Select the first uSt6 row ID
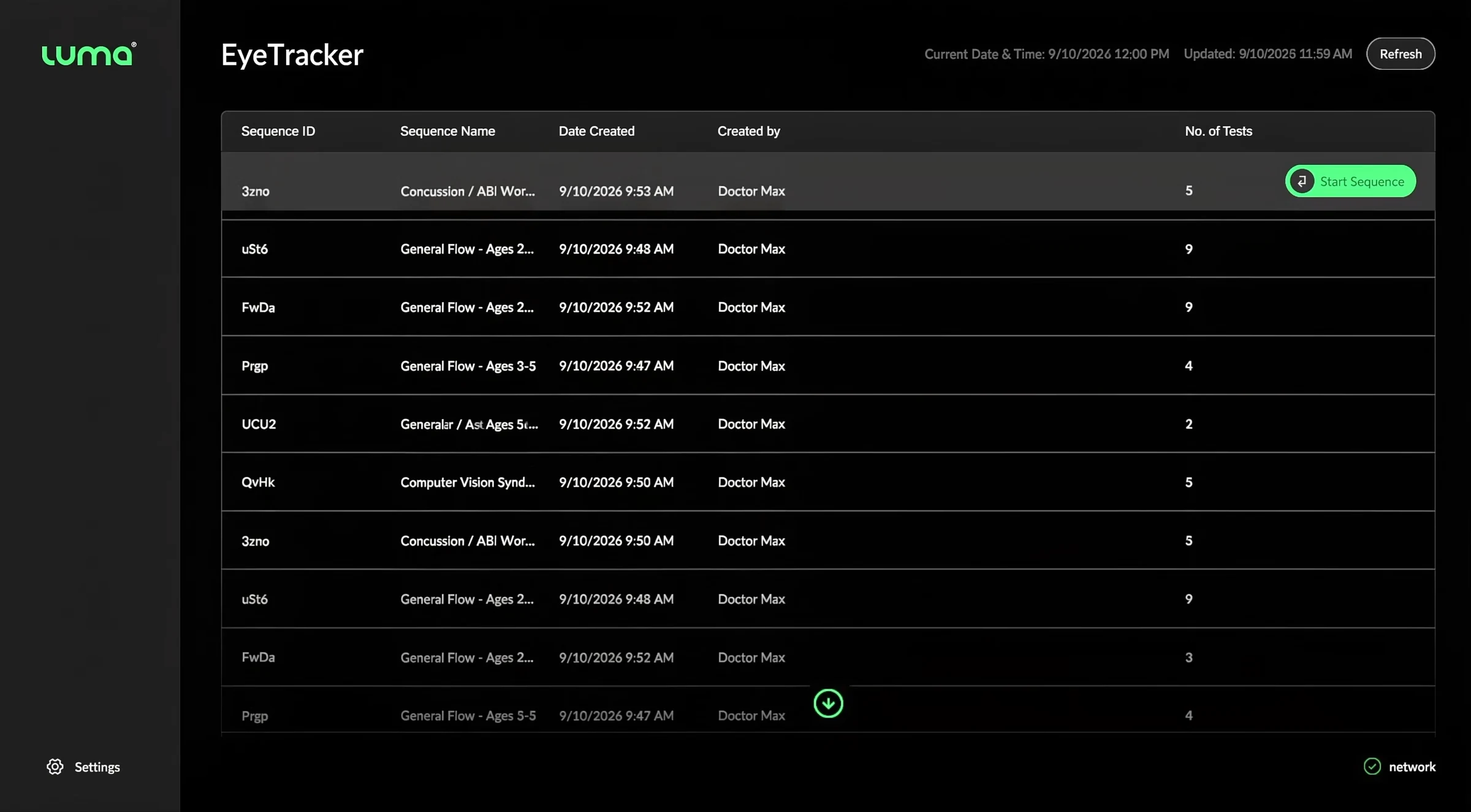The image size is (1471, 812). click(254, 249)
